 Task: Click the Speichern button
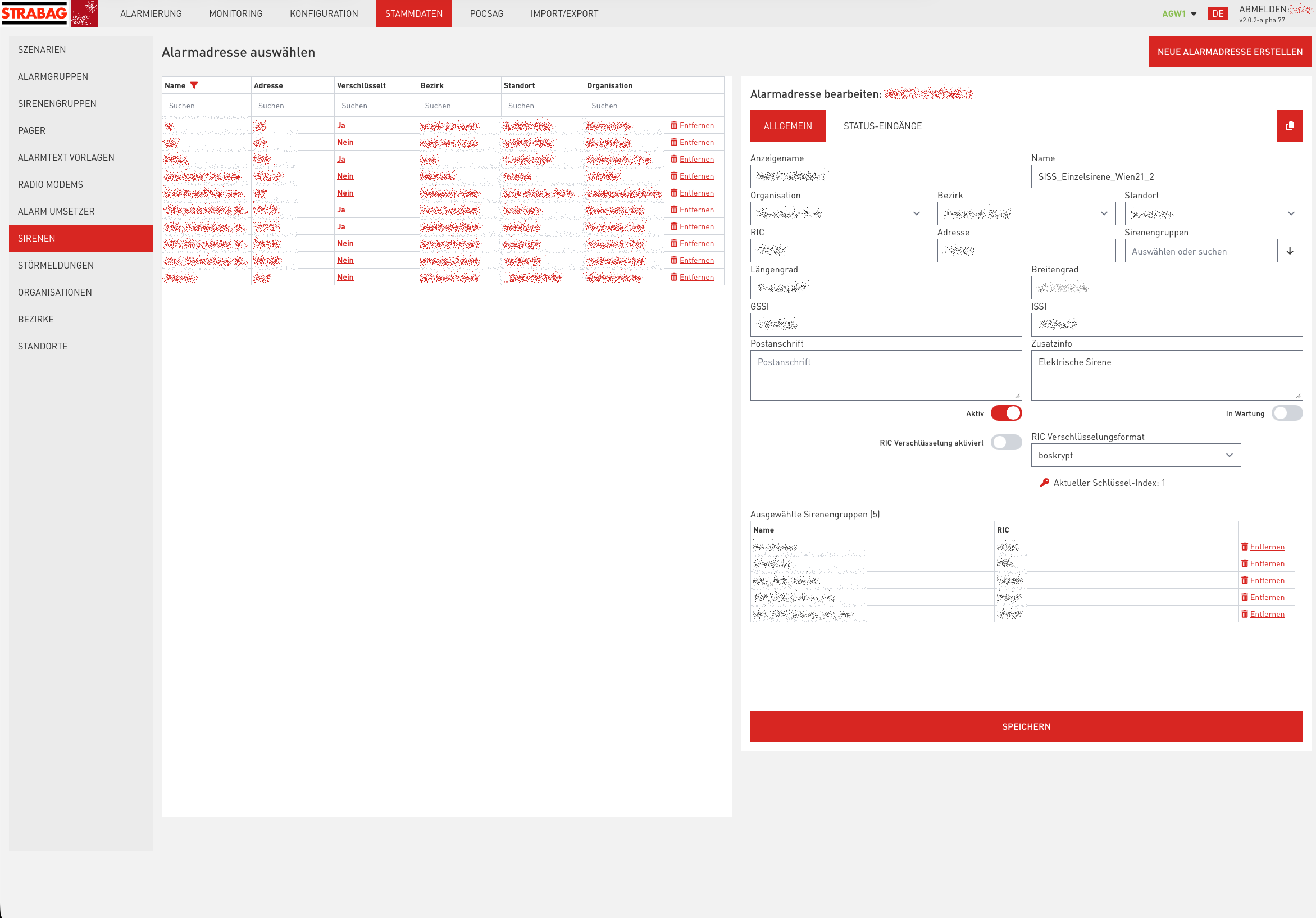[x=1027, y=726]
